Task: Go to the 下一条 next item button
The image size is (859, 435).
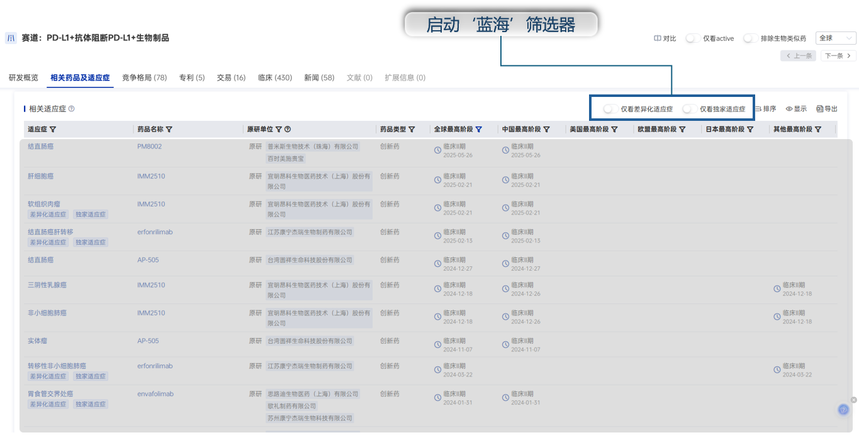Action: (837, 56)
